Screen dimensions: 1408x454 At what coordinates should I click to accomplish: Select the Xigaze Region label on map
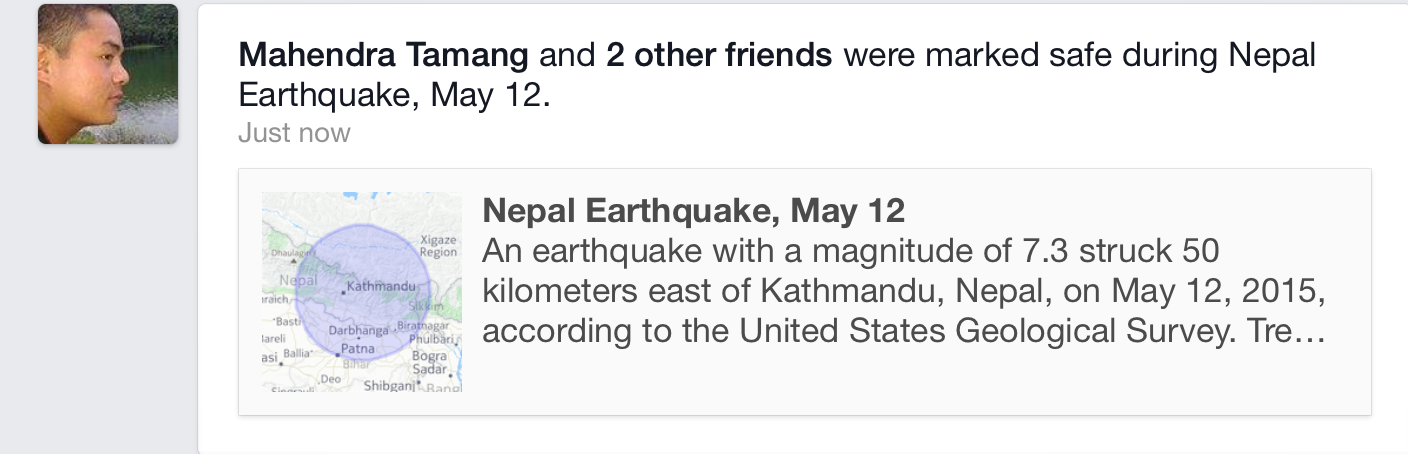pyautogui.click(x=438, y=246)
